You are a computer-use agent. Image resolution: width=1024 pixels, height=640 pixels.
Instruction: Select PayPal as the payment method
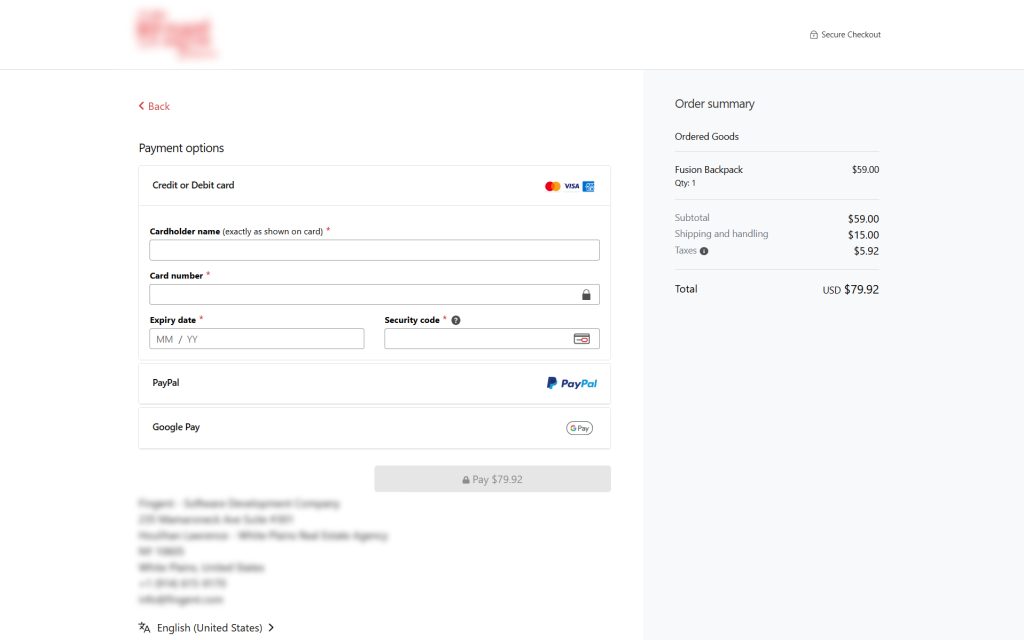pos(374,382)
